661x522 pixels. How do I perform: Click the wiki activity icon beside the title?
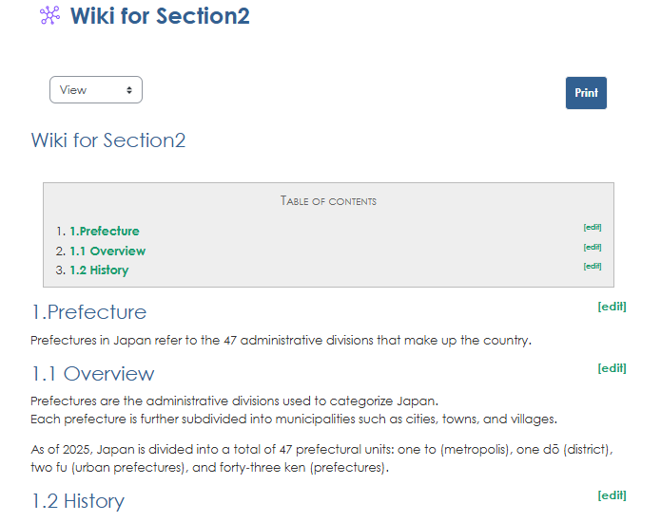[x=50, y=16]
